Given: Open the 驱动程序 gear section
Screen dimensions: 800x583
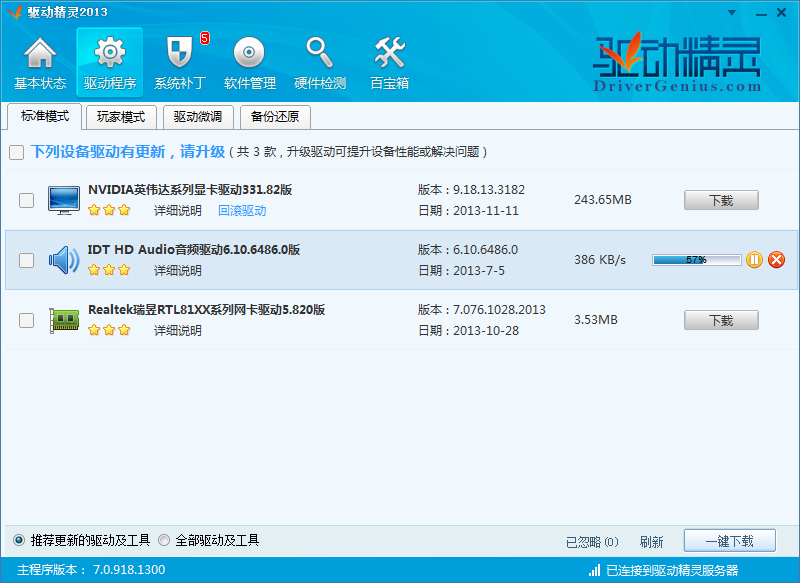Looking at the screenshot, I should pos(110,63).
